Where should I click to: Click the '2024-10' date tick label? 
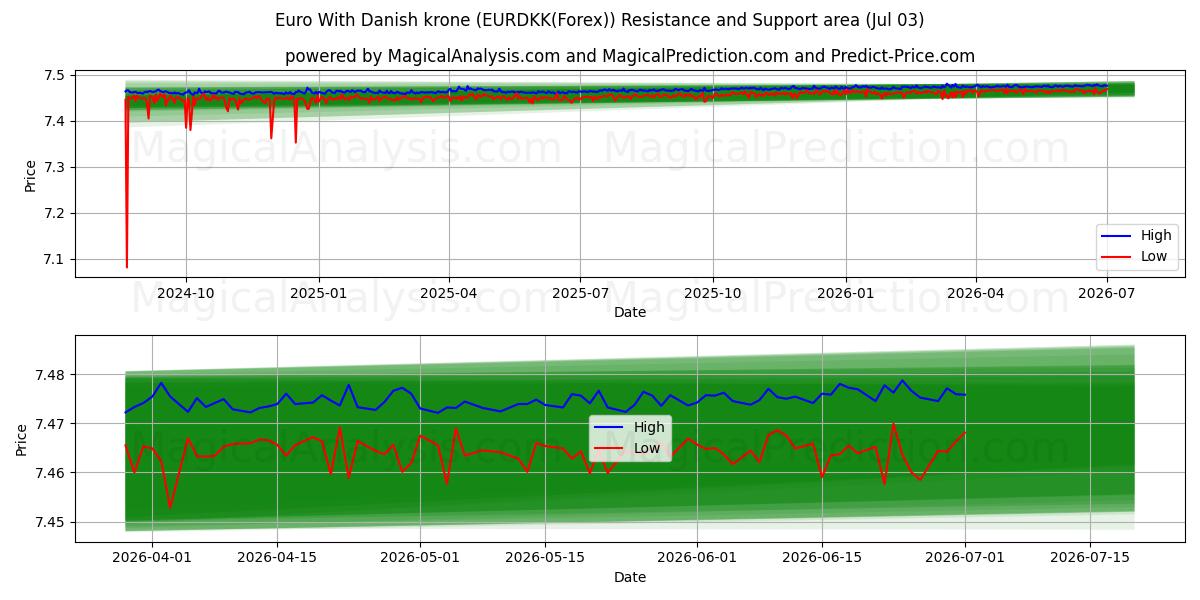click(x=186, y=293)
